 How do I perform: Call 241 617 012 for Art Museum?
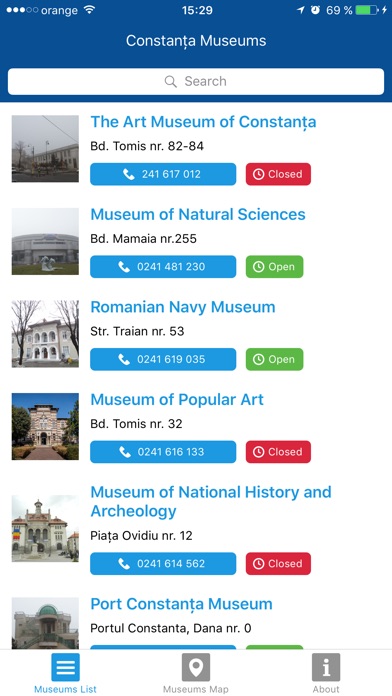click(163, 174)
